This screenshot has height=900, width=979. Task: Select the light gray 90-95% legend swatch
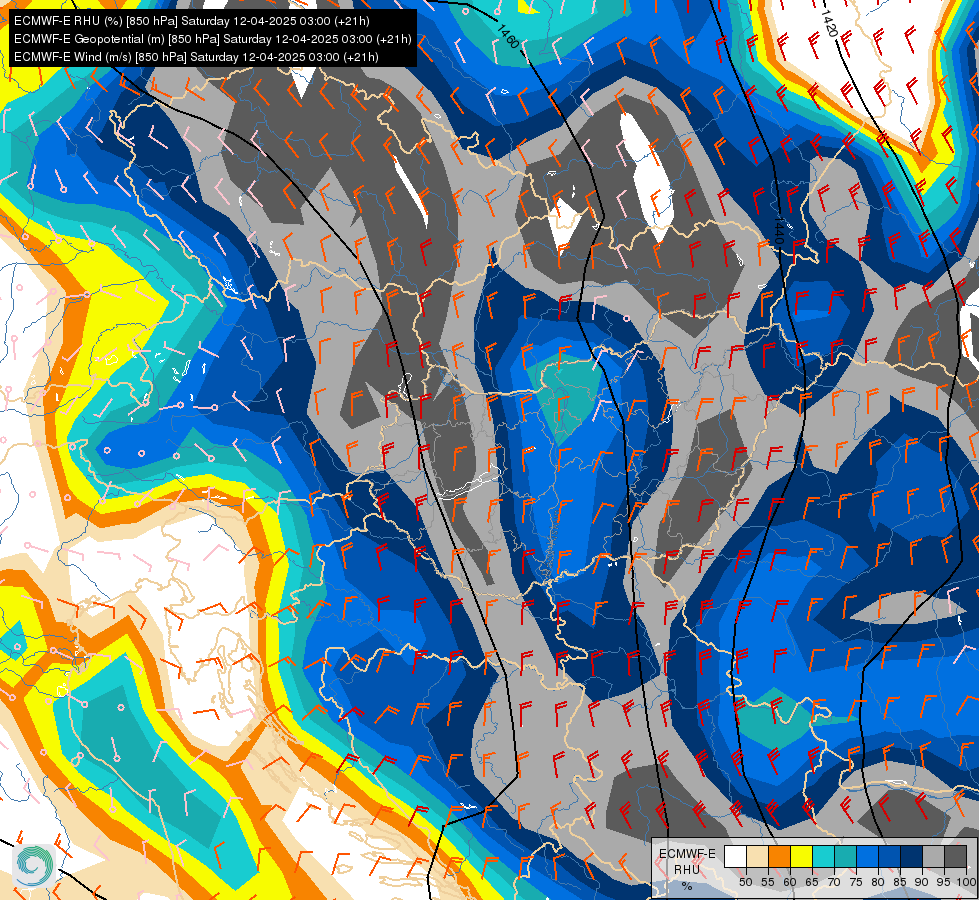coord(933,856)
